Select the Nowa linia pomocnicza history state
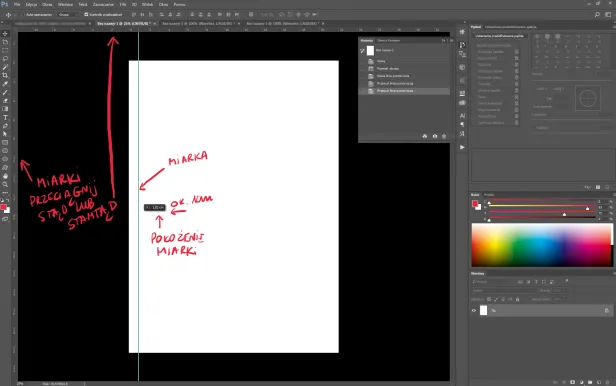This screenshot has height=386, width=616. click(x=393, y=76)
